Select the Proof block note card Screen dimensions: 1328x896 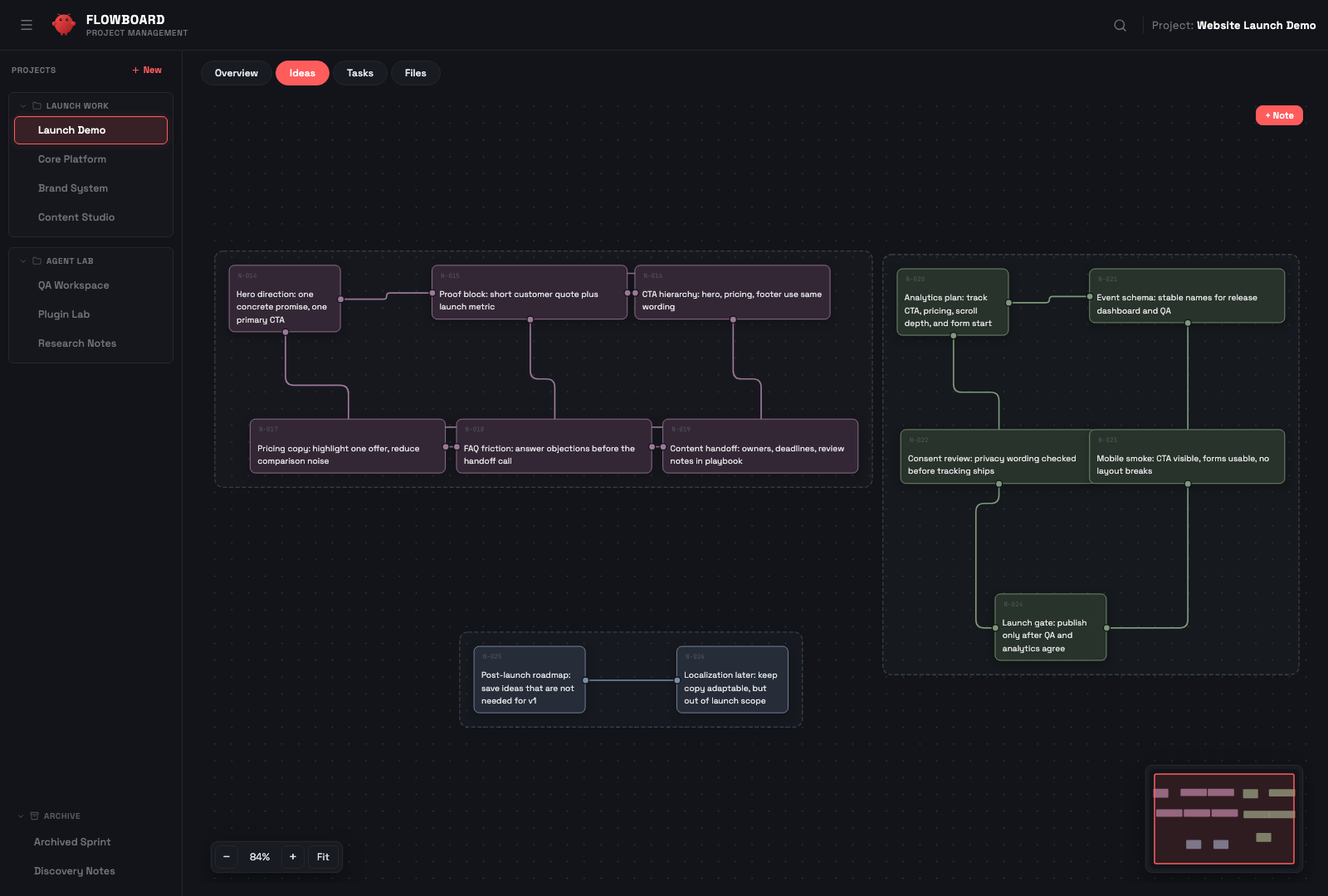(x=530, y=292)
